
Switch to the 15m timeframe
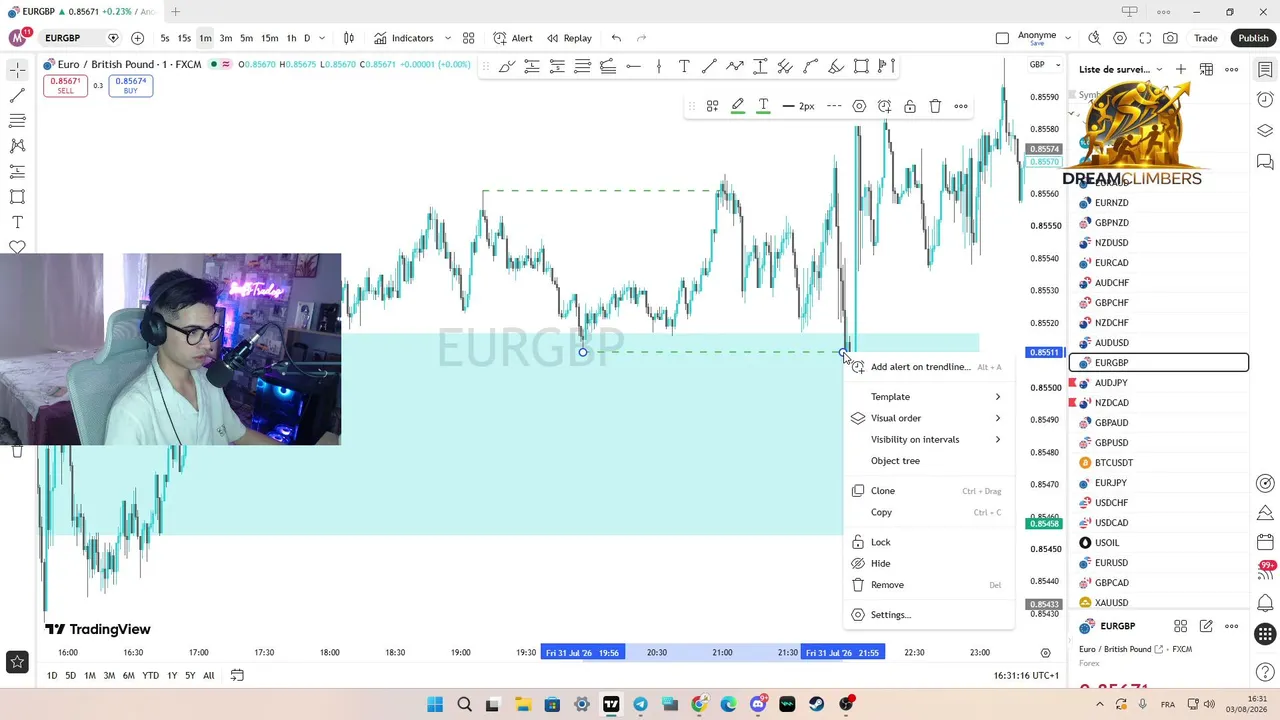pyautogui.click(x=269, y=38)
